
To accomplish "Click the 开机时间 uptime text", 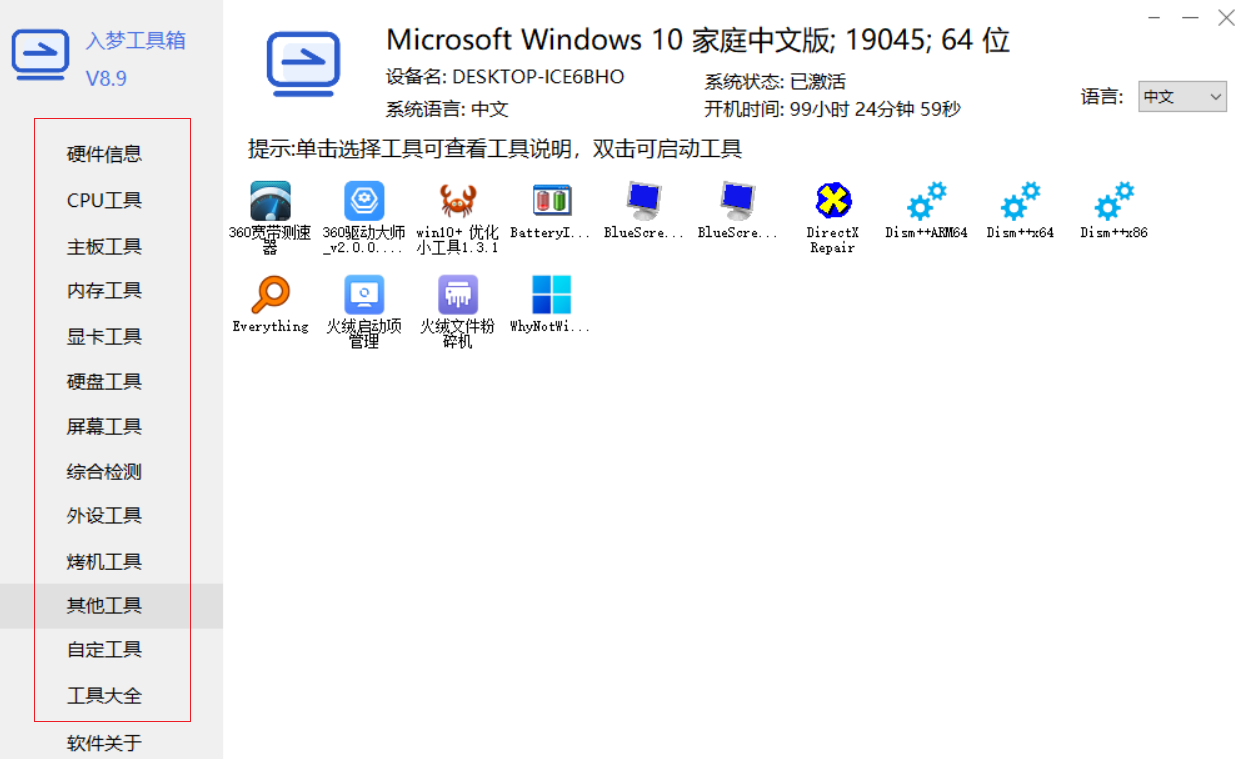I will (832, 109).
